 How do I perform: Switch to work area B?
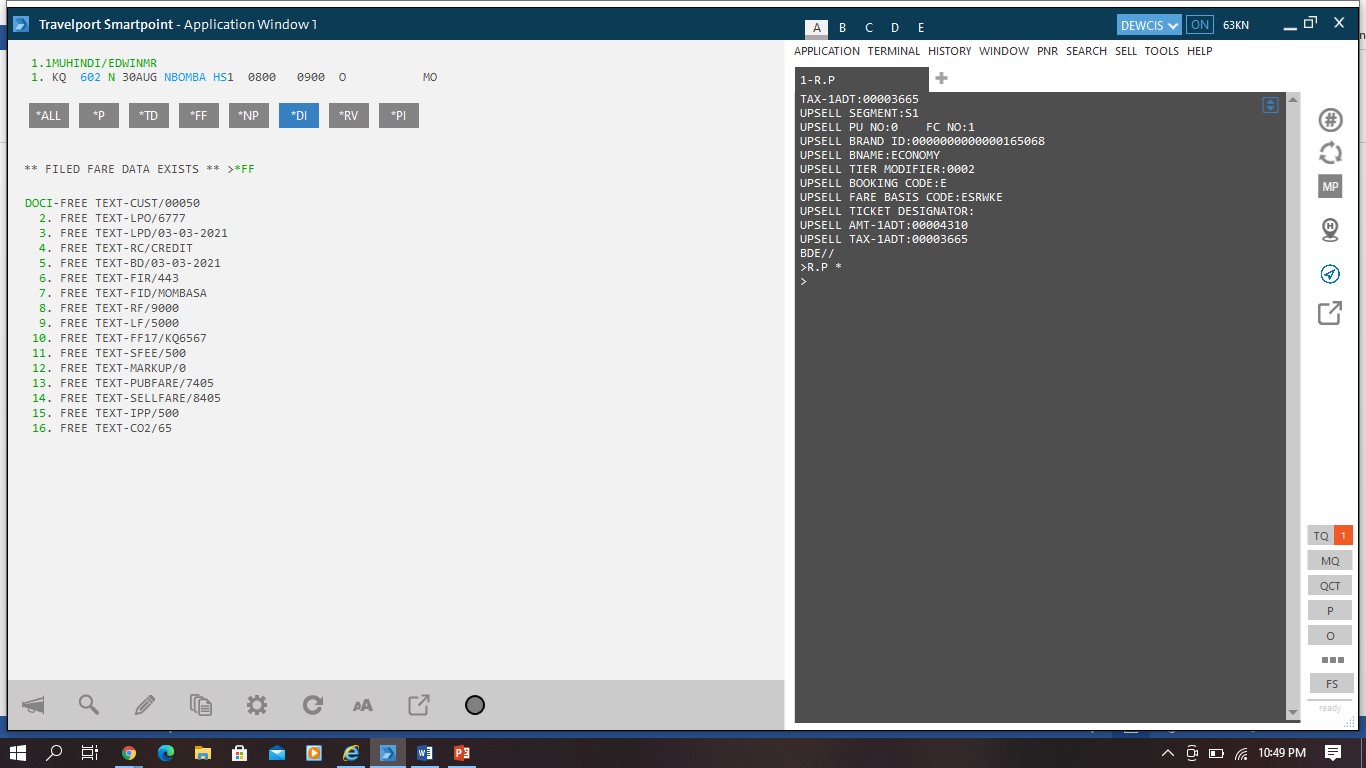[x=842, y=28]
